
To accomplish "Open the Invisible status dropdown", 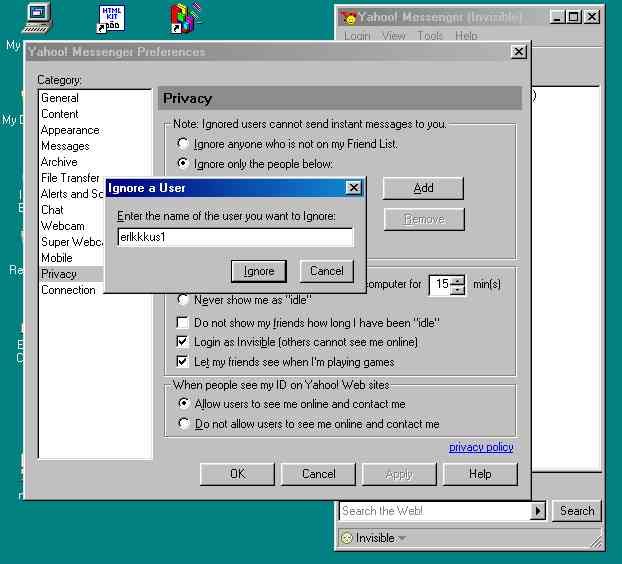I will click(x=402, y=538).
